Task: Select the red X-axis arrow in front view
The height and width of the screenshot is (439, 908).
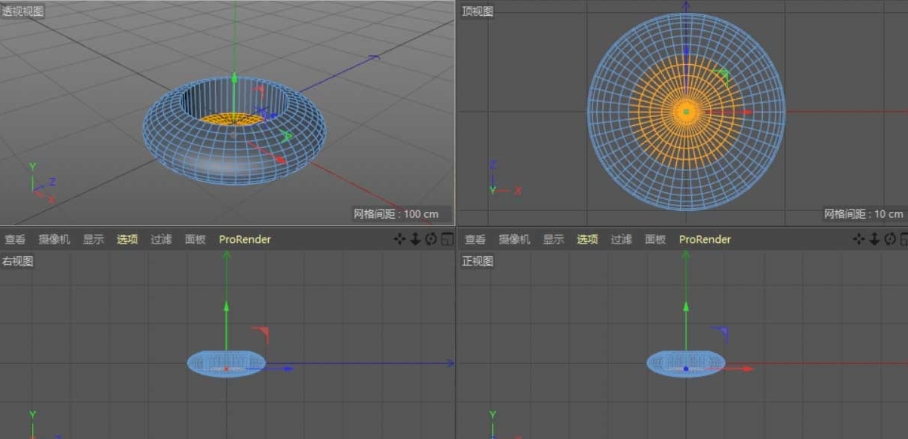Action: pos(747,368)
